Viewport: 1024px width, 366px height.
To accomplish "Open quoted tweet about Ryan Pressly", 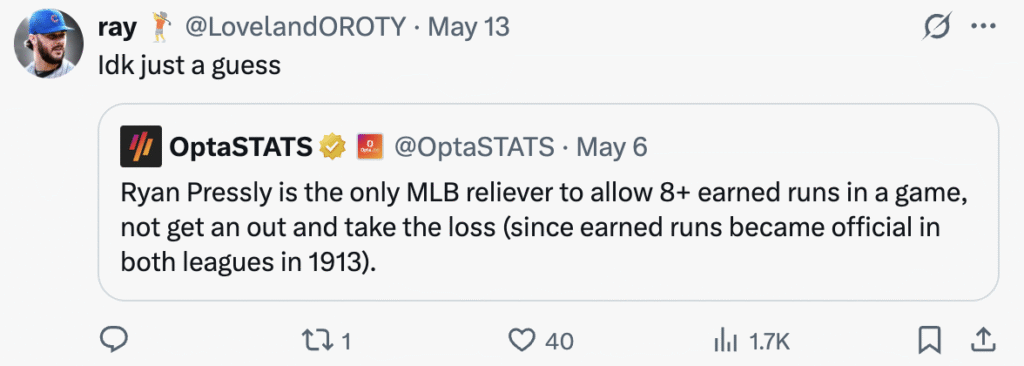I will (548, 202).
